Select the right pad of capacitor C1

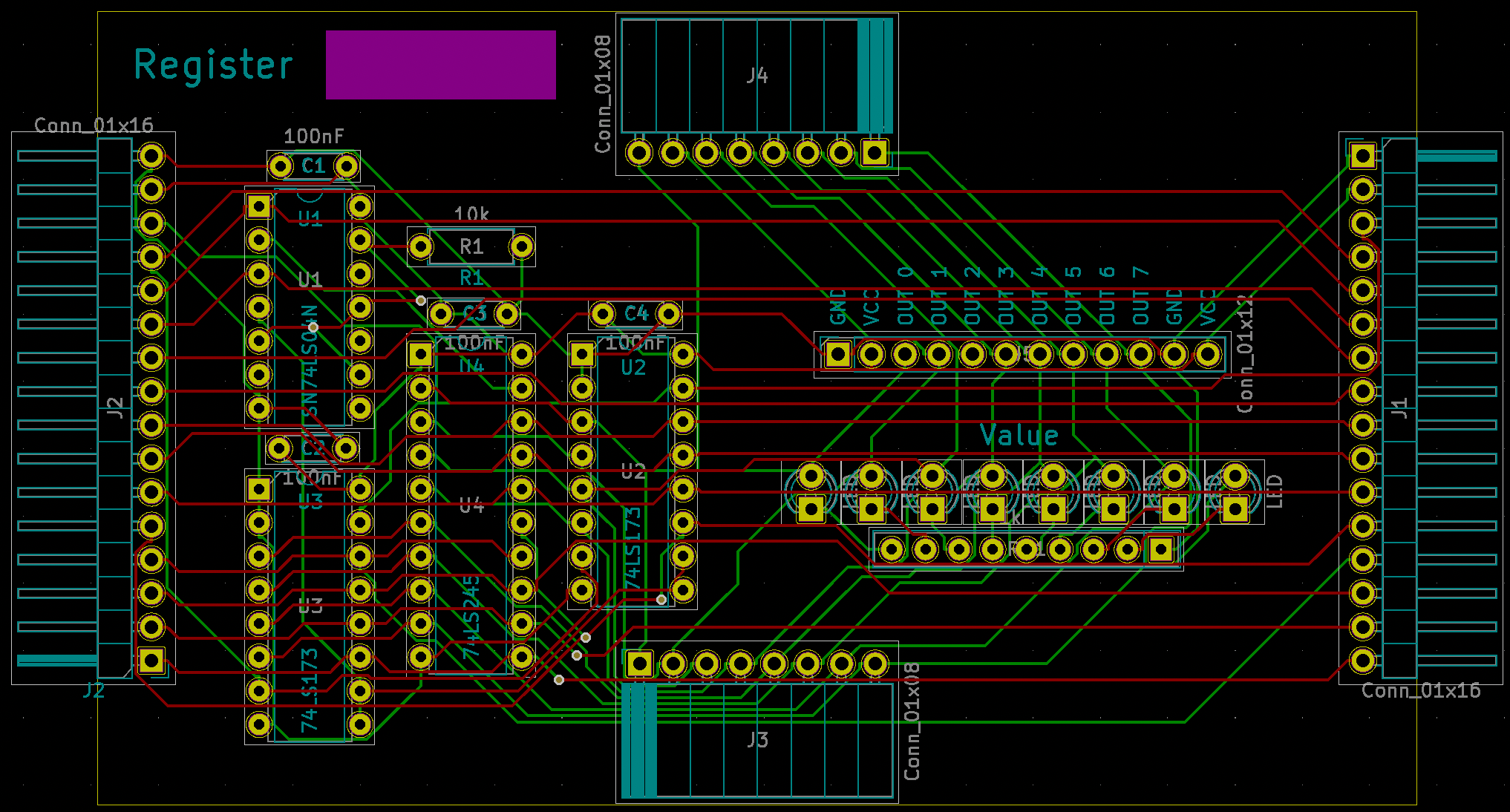347,166
